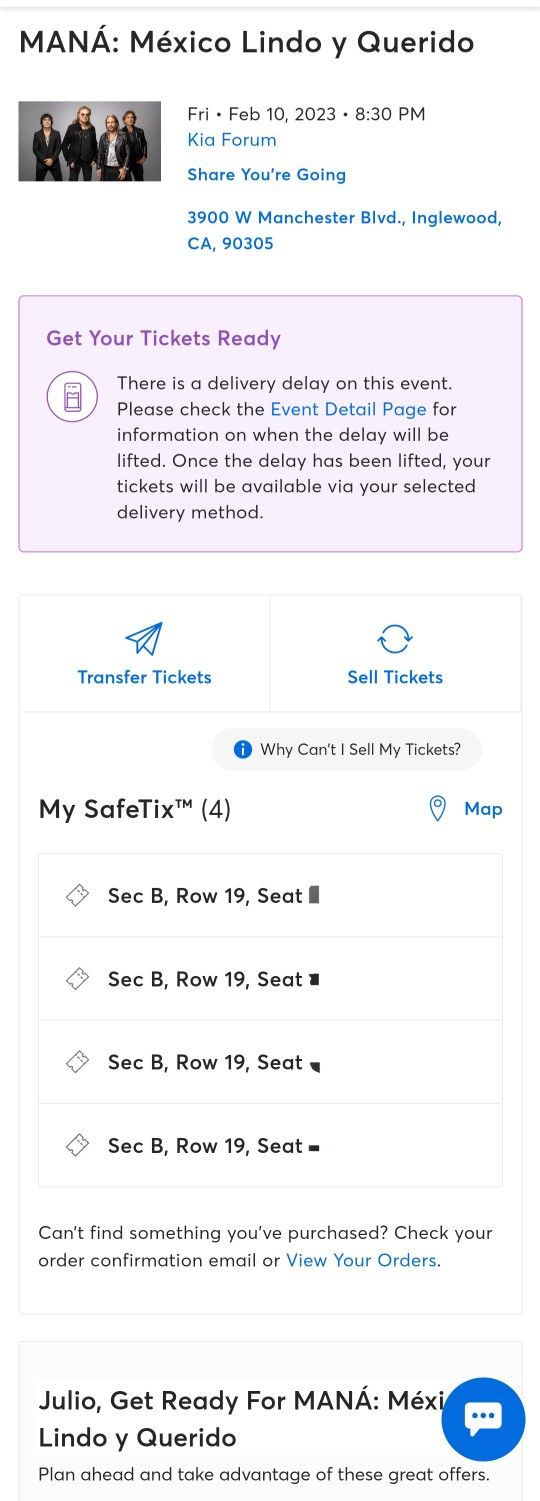The height and width of the screenshot is (1501, 540).
Task: Select the Sell Tickets label
Action: (395, 677)
